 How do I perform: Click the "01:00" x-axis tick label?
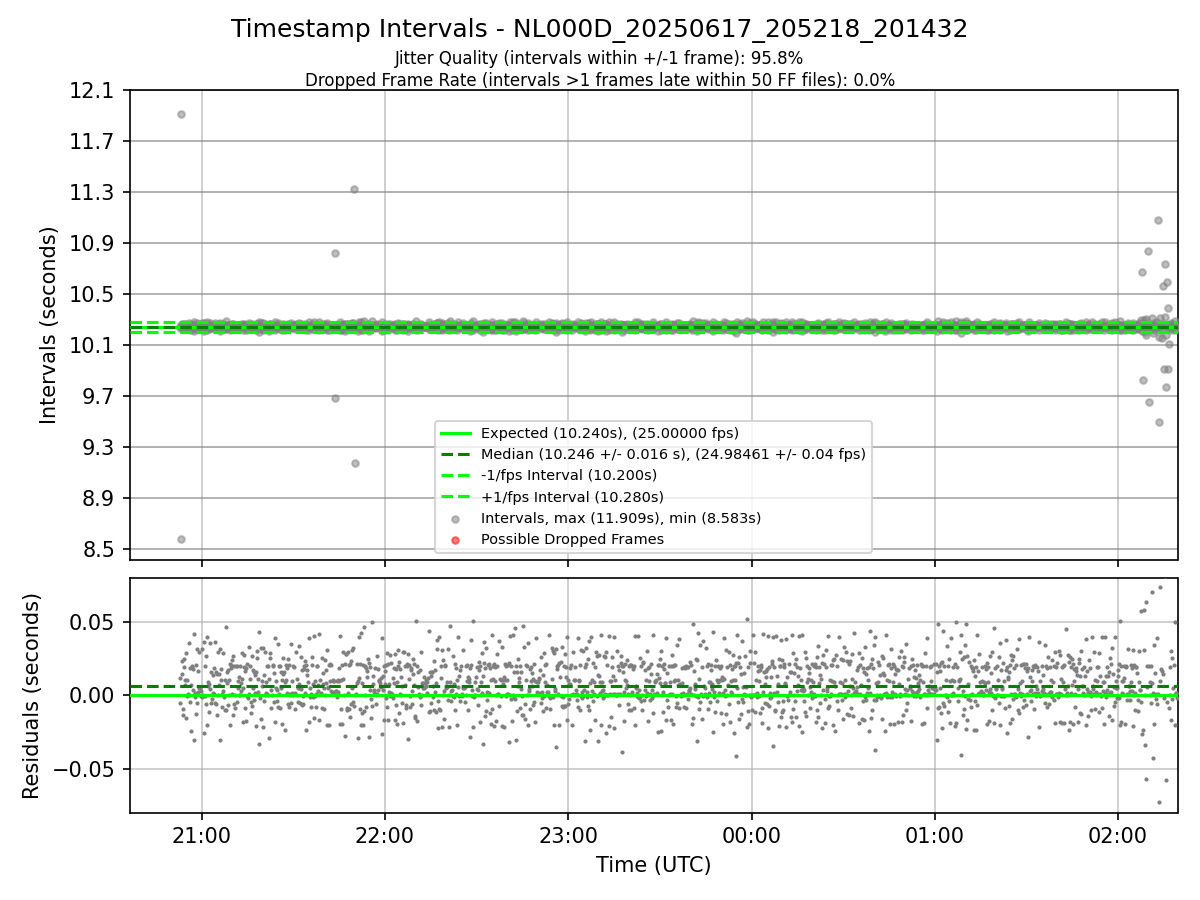click(x=934, y=837)
